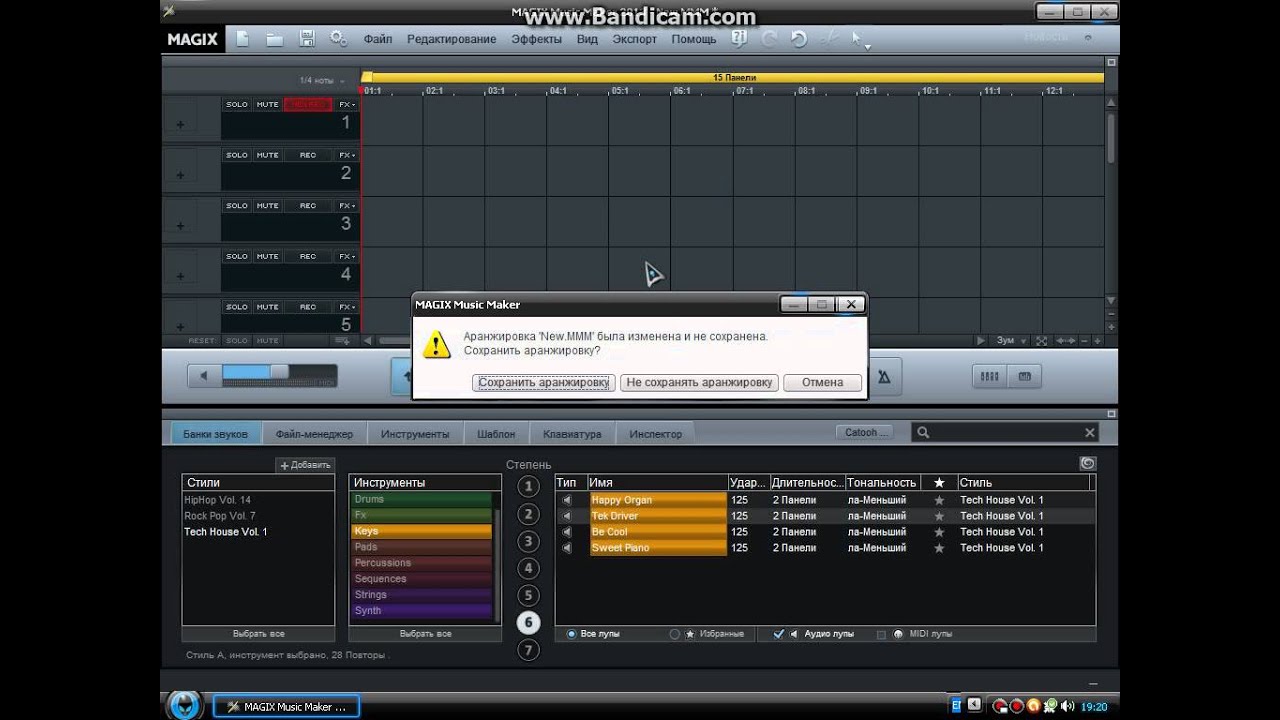Screen dimensions: 1280x720
Task: Click 'Выбрать все' under the Styles list
Action: coord(258,634)
